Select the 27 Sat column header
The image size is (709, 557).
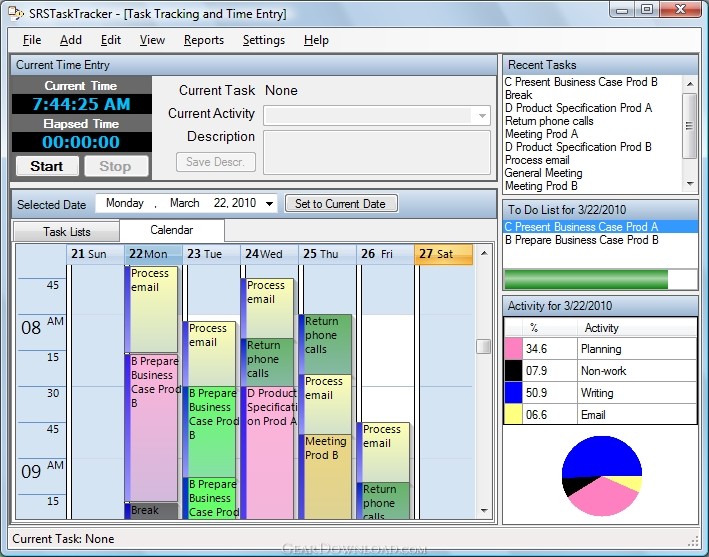(444, 254)
